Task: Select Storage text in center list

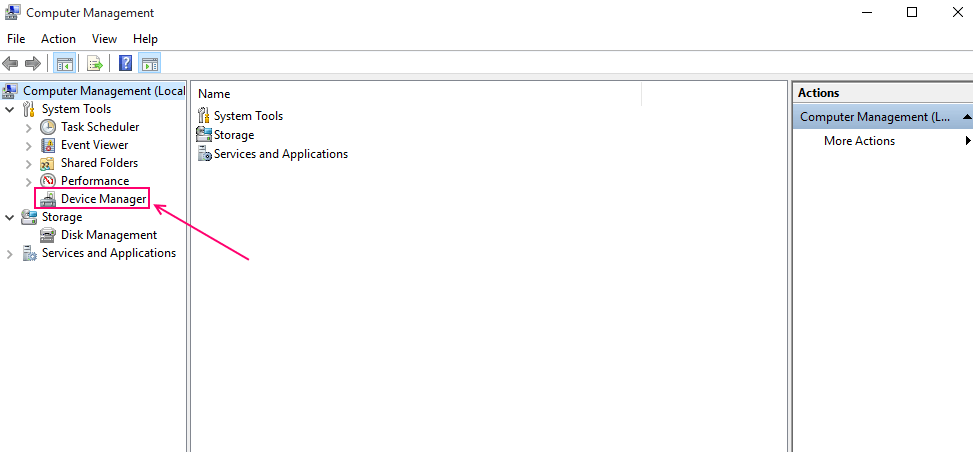Action: coord(234,135)
